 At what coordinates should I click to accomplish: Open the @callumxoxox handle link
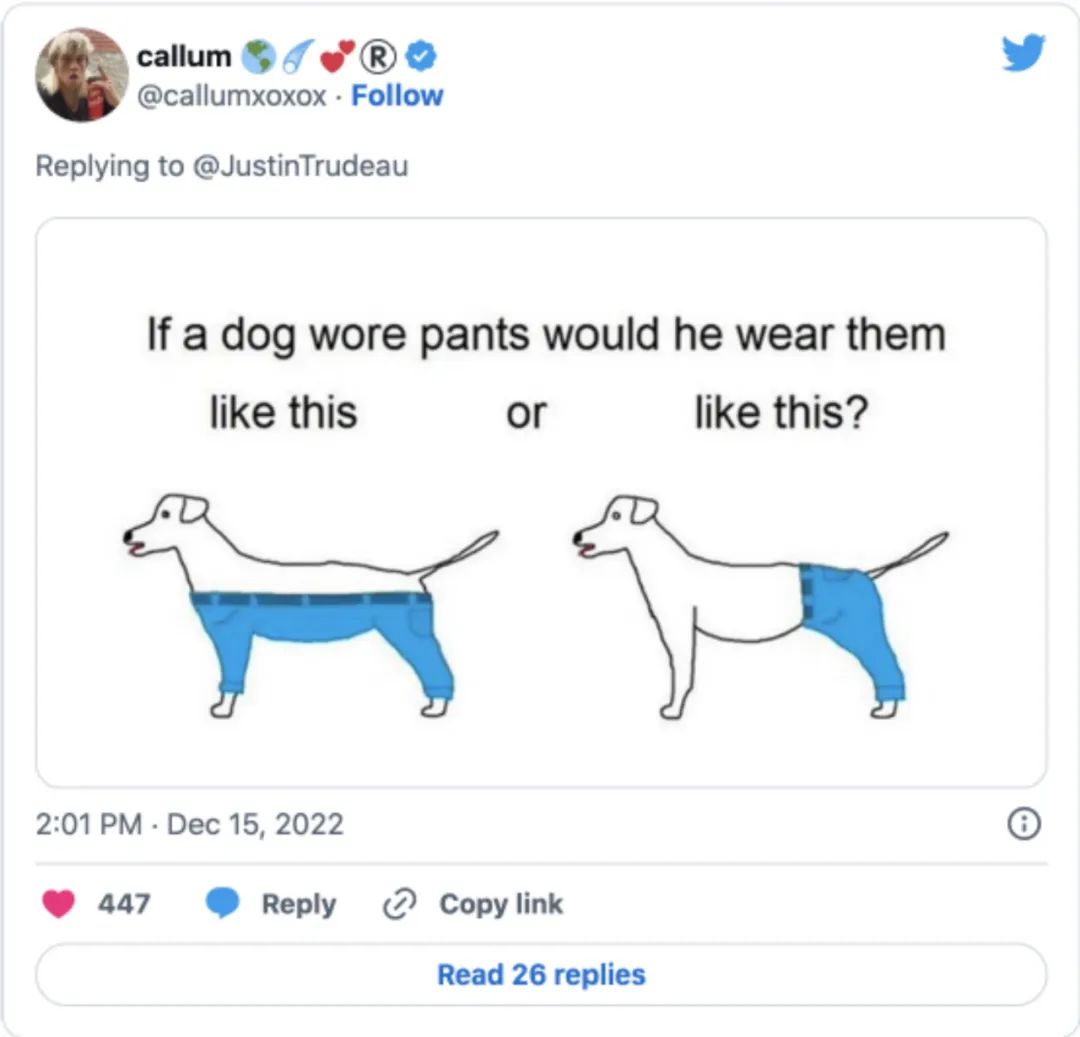coord(231,96)
